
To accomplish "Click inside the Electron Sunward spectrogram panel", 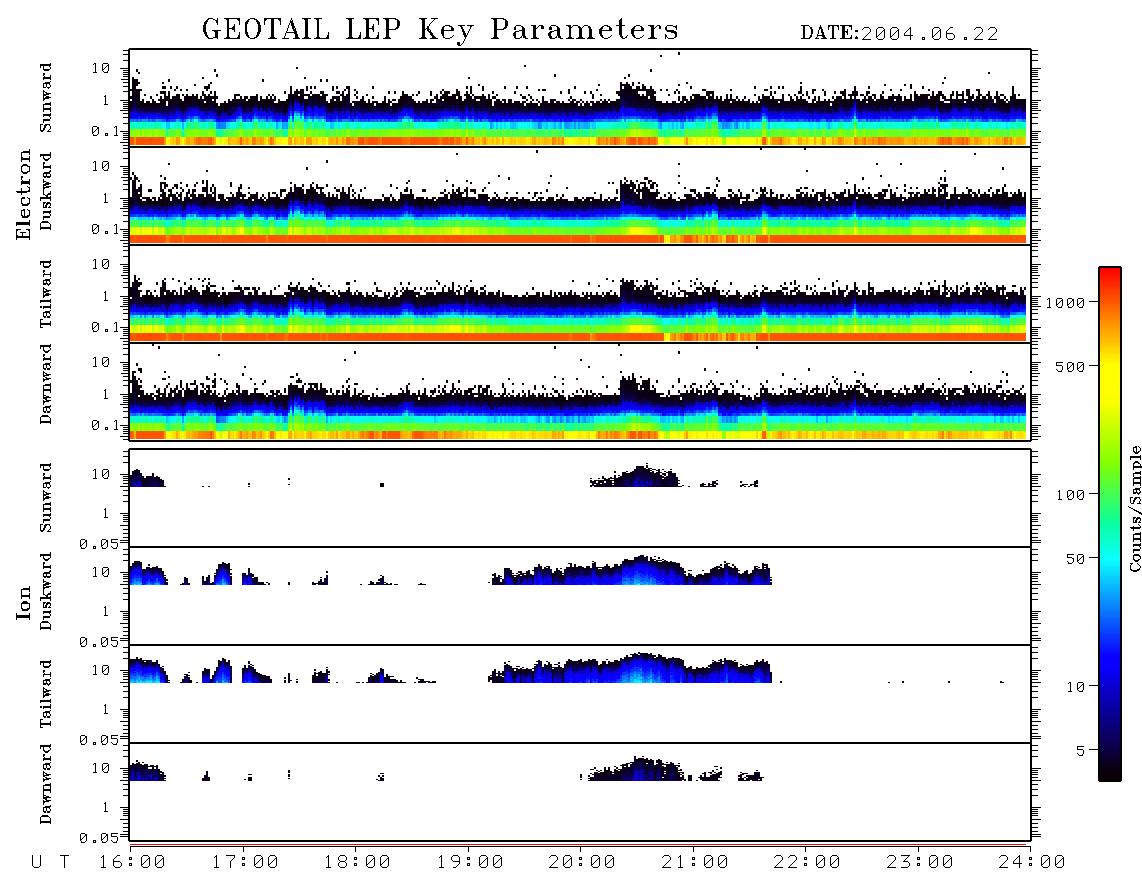I will click(580, 98).
